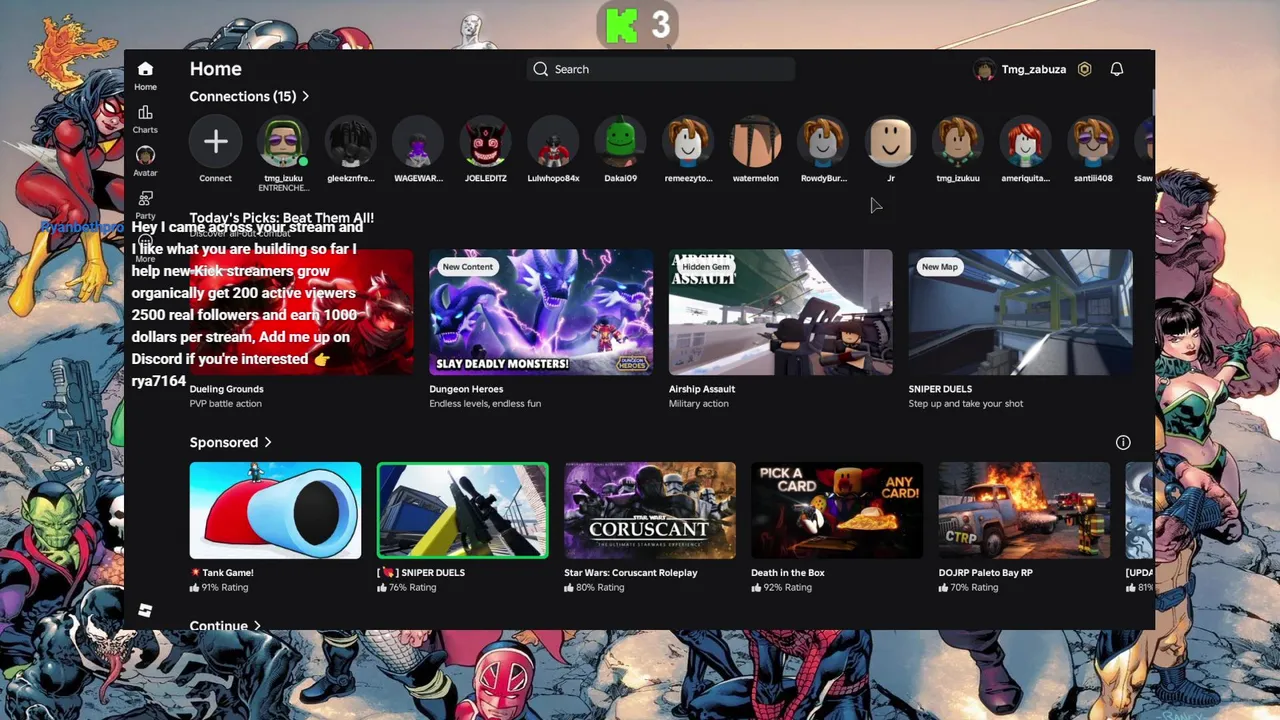Open Death in the Box thumbnail

click(837, 510)
